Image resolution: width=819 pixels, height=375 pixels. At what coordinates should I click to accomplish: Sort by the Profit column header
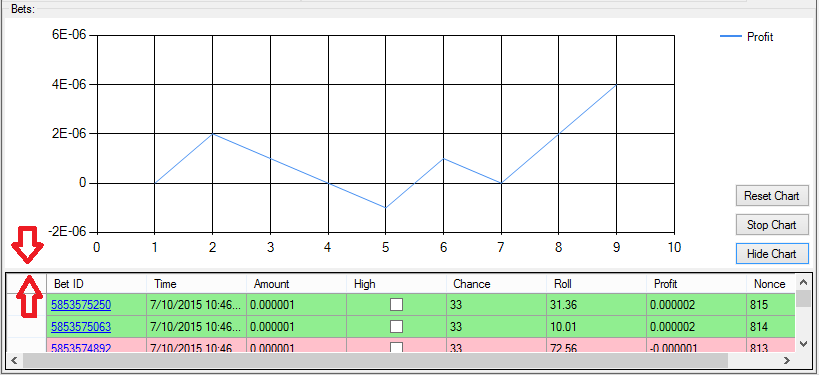click(x=696, y=284)
